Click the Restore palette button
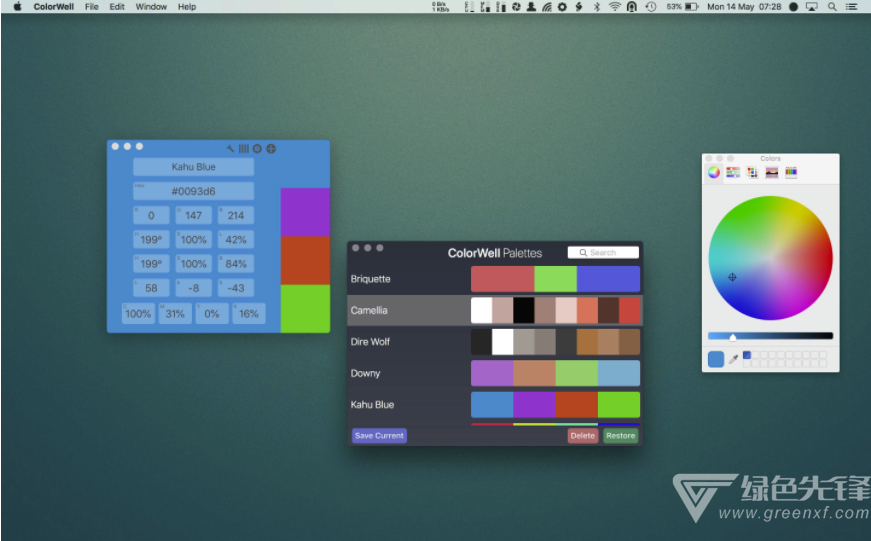This screenshot has height=541, width=871. tap(620, 435)
